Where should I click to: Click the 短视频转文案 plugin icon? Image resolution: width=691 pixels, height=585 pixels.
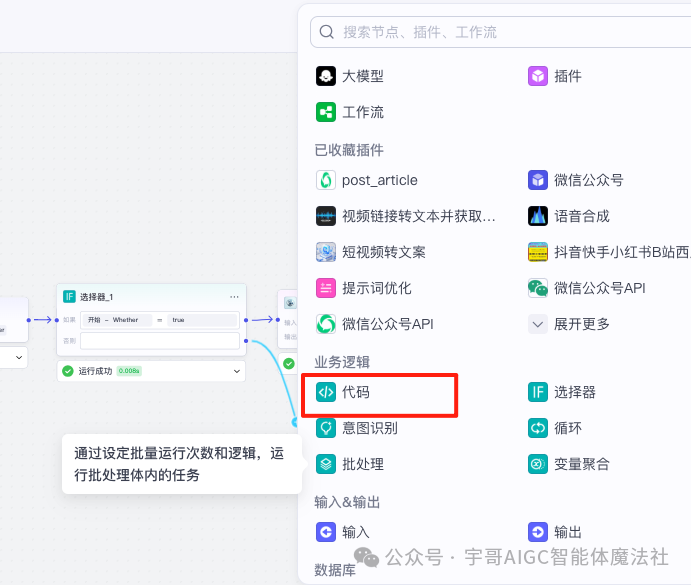coord(326,252)
